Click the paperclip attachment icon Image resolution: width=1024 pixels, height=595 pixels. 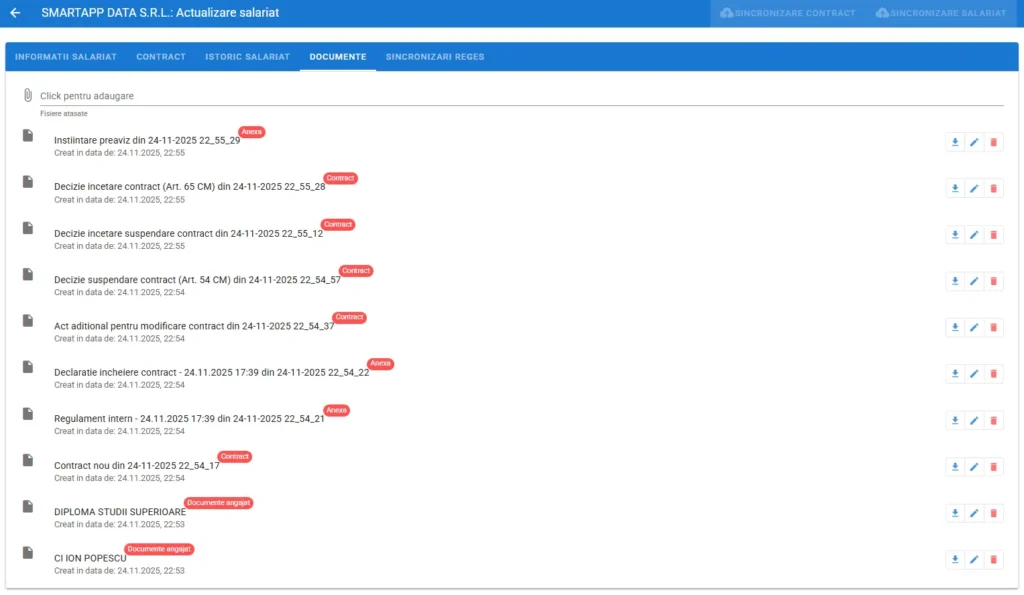tap(28, 96)
